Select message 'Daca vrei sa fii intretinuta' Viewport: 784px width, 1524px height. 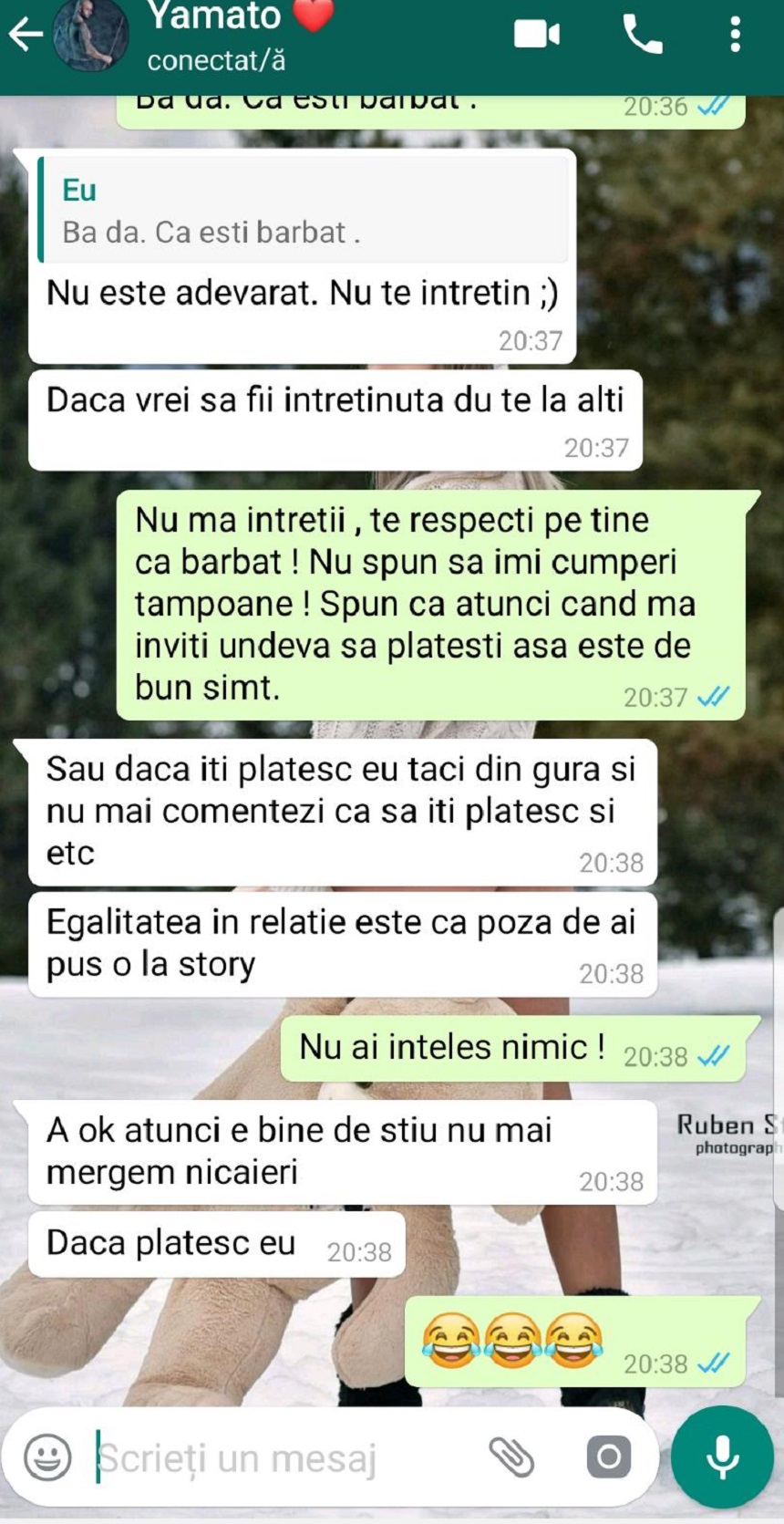click(x=335, y=420)
